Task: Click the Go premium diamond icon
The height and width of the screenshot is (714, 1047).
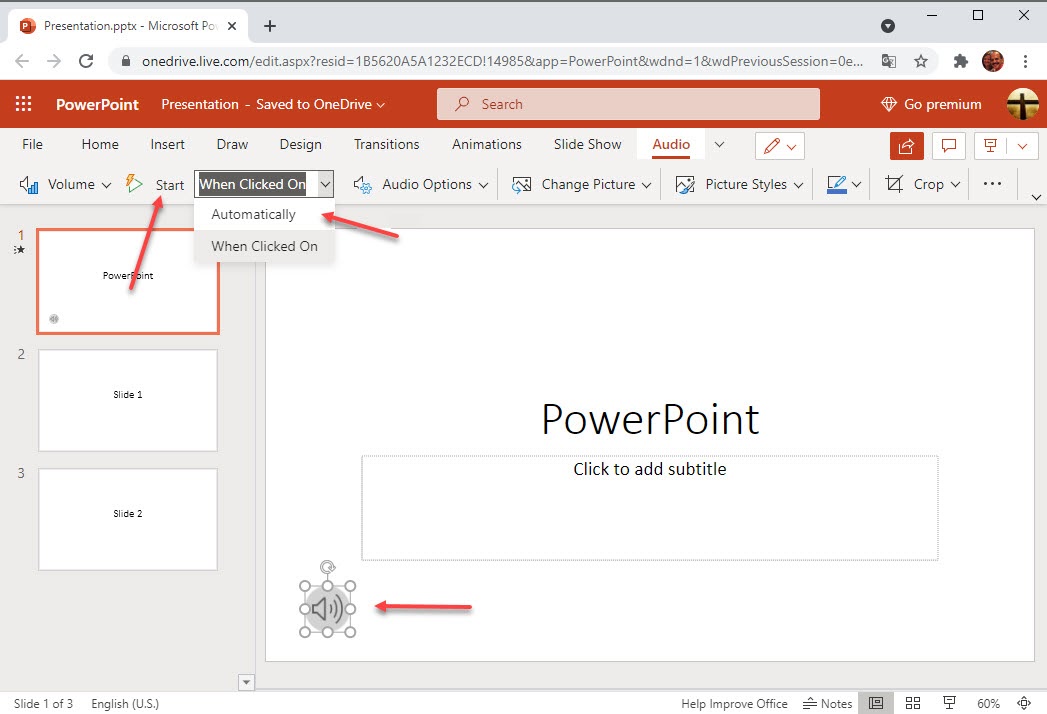Action: click(888, 104)
